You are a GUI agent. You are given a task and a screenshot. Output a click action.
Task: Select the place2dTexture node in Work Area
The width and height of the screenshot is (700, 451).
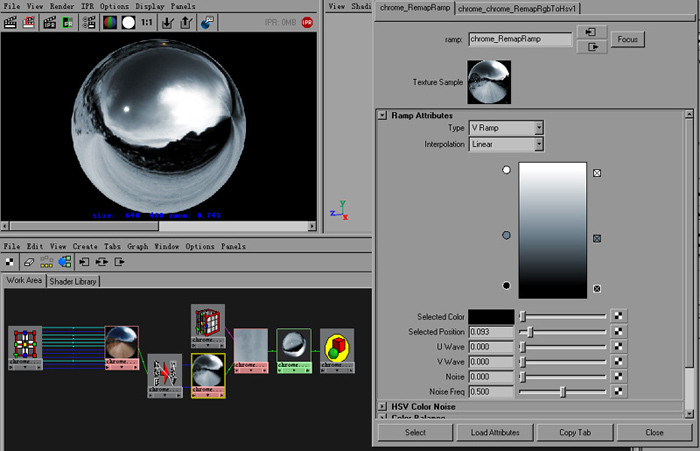25,343
